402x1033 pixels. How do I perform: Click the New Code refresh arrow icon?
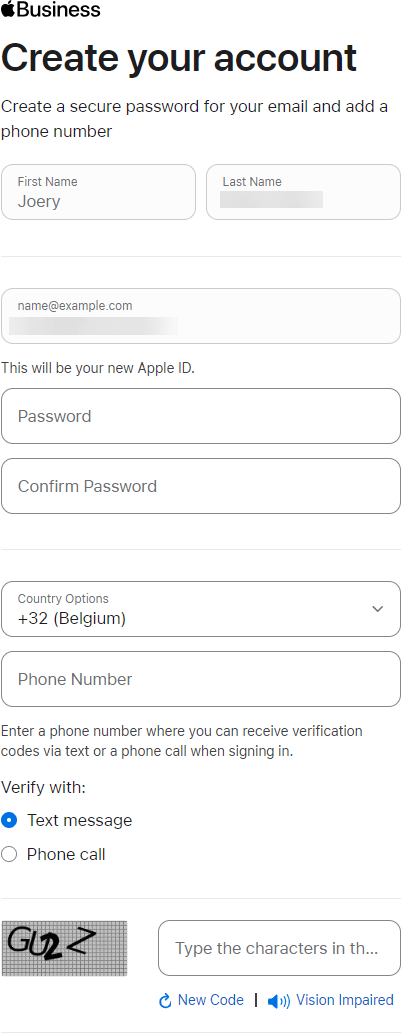(x=165, y=1001)
